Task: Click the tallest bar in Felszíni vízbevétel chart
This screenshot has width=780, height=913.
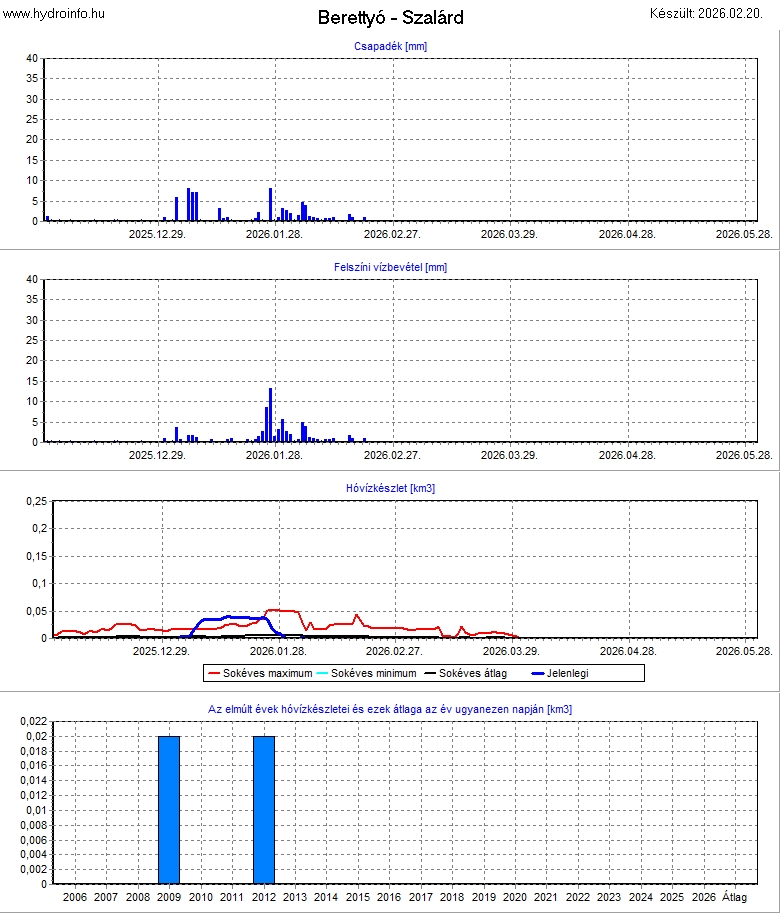Action: point(270,415)
